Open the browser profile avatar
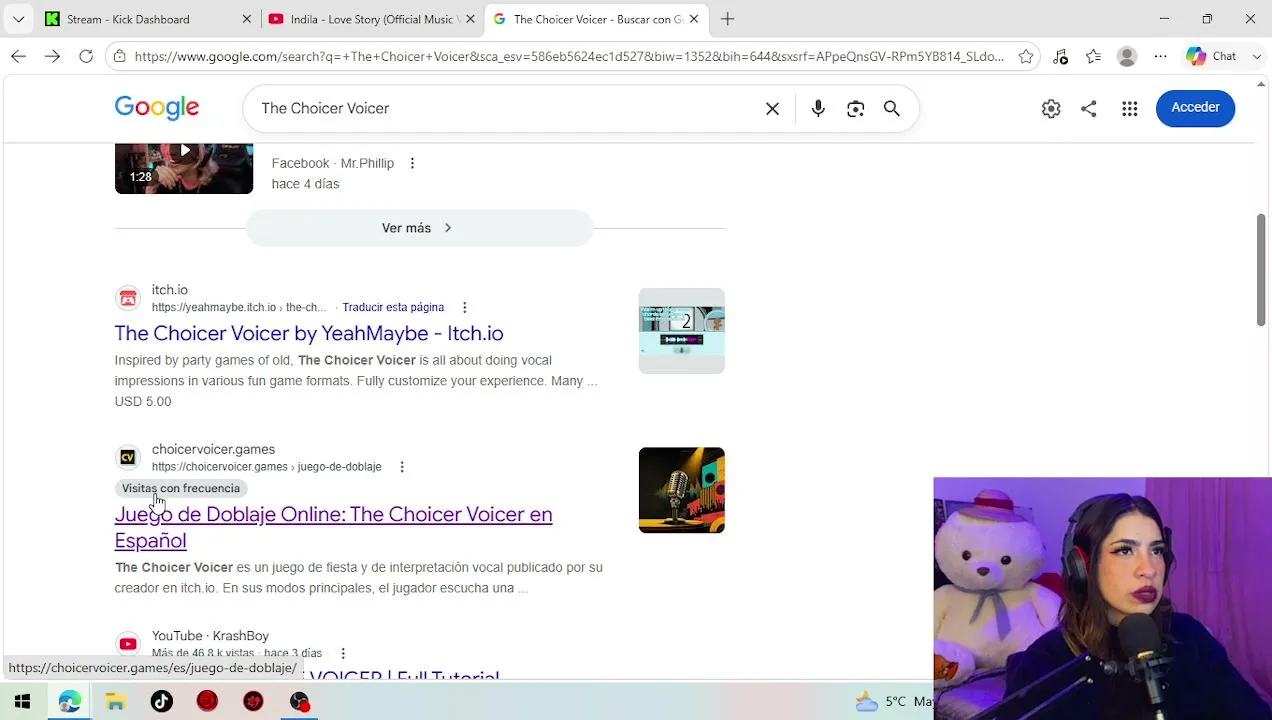Image resolution: width=1272 pixels, height=720 pixels. click(1127, 56)
